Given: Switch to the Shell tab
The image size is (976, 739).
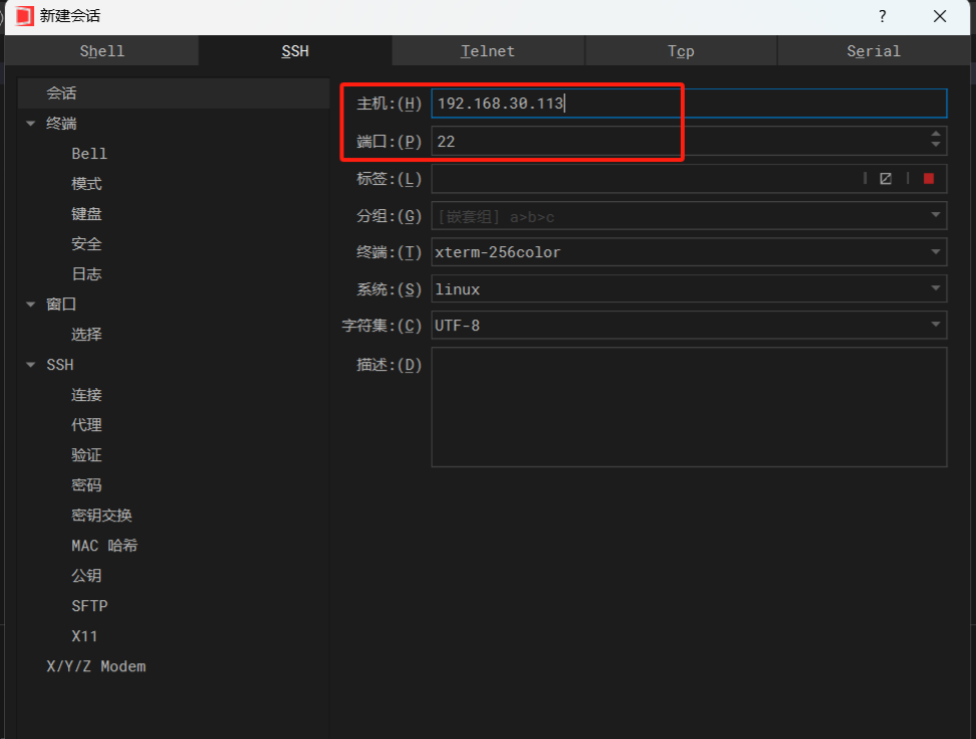Looking at the screenshot, I should [x=102, y=51].
